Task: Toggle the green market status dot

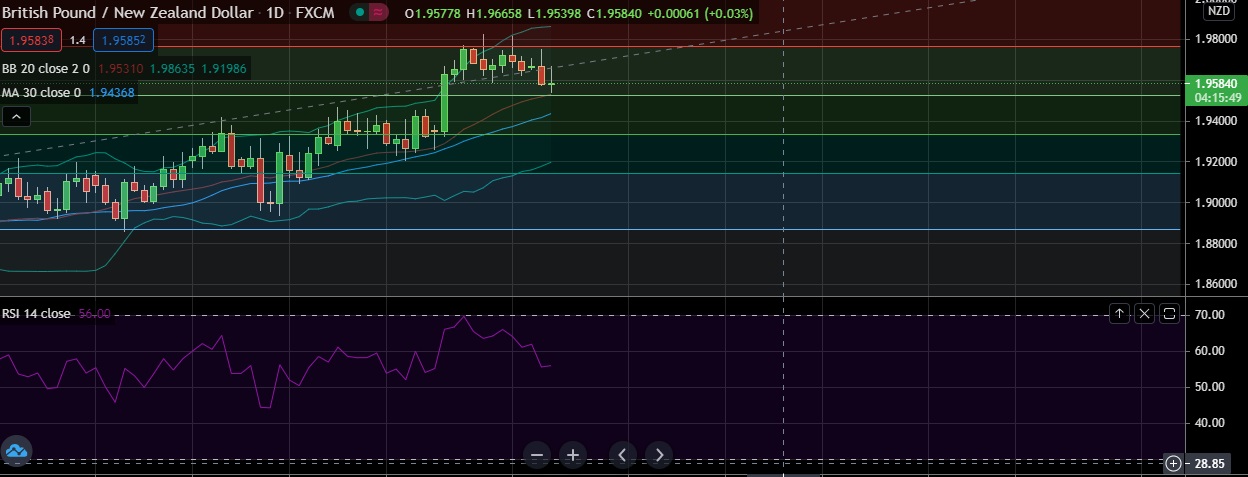Action: [358, 13]
